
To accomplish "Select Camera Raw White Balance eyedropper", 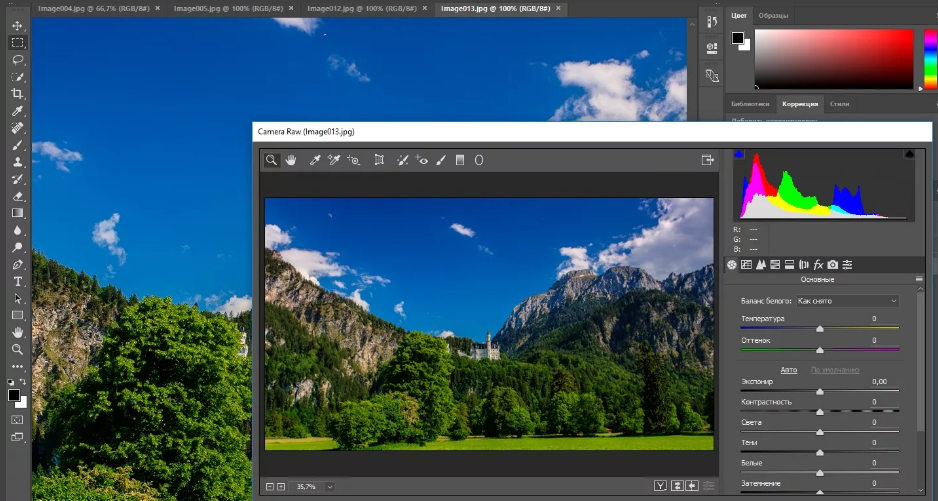I will click(315, 160).
